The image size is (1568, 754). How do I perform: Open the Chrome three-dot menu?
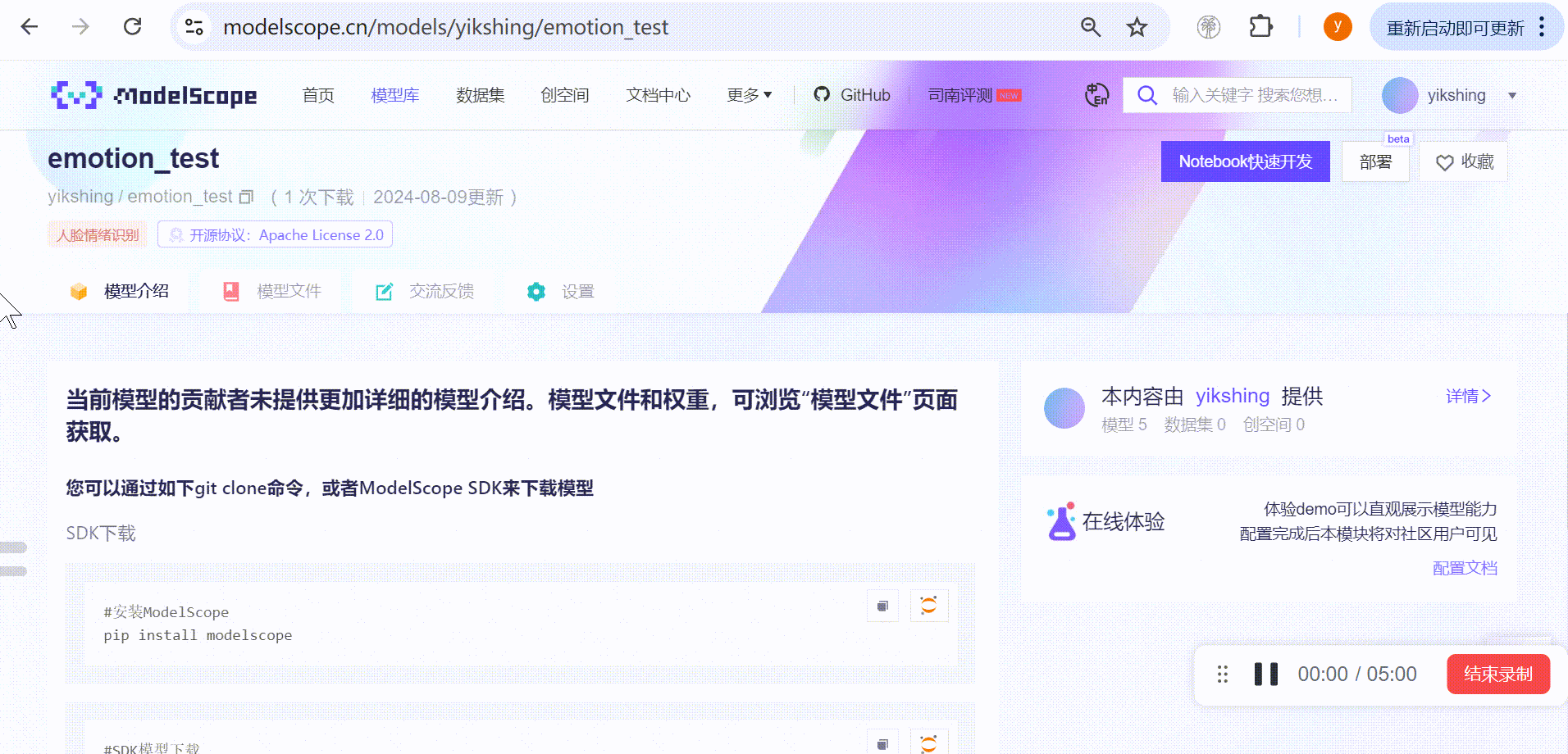pyautogui.click(x=1542, y=27)
